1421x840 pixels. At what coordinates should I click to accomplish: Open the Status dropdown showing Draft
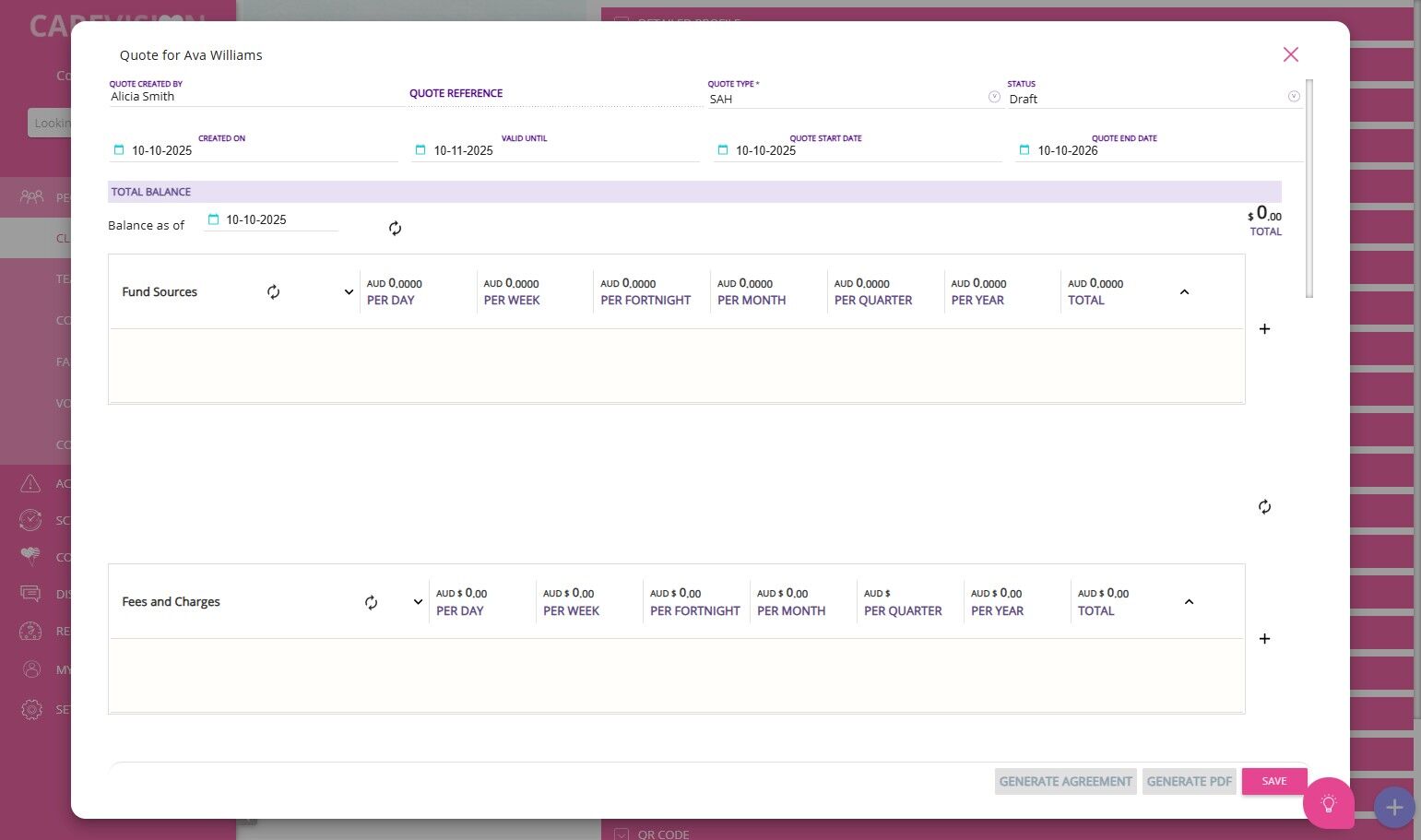pos(1155,98)
